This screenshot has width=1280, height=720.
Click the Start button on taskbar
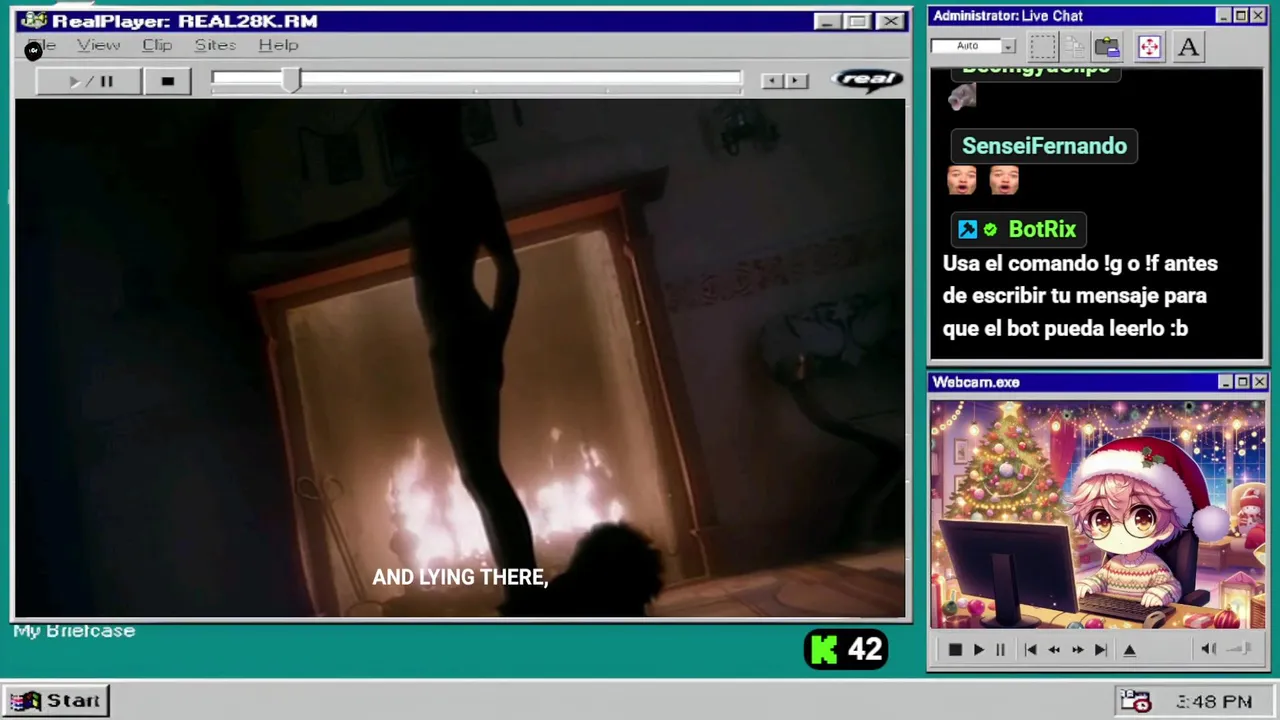(x=56, y=701)
